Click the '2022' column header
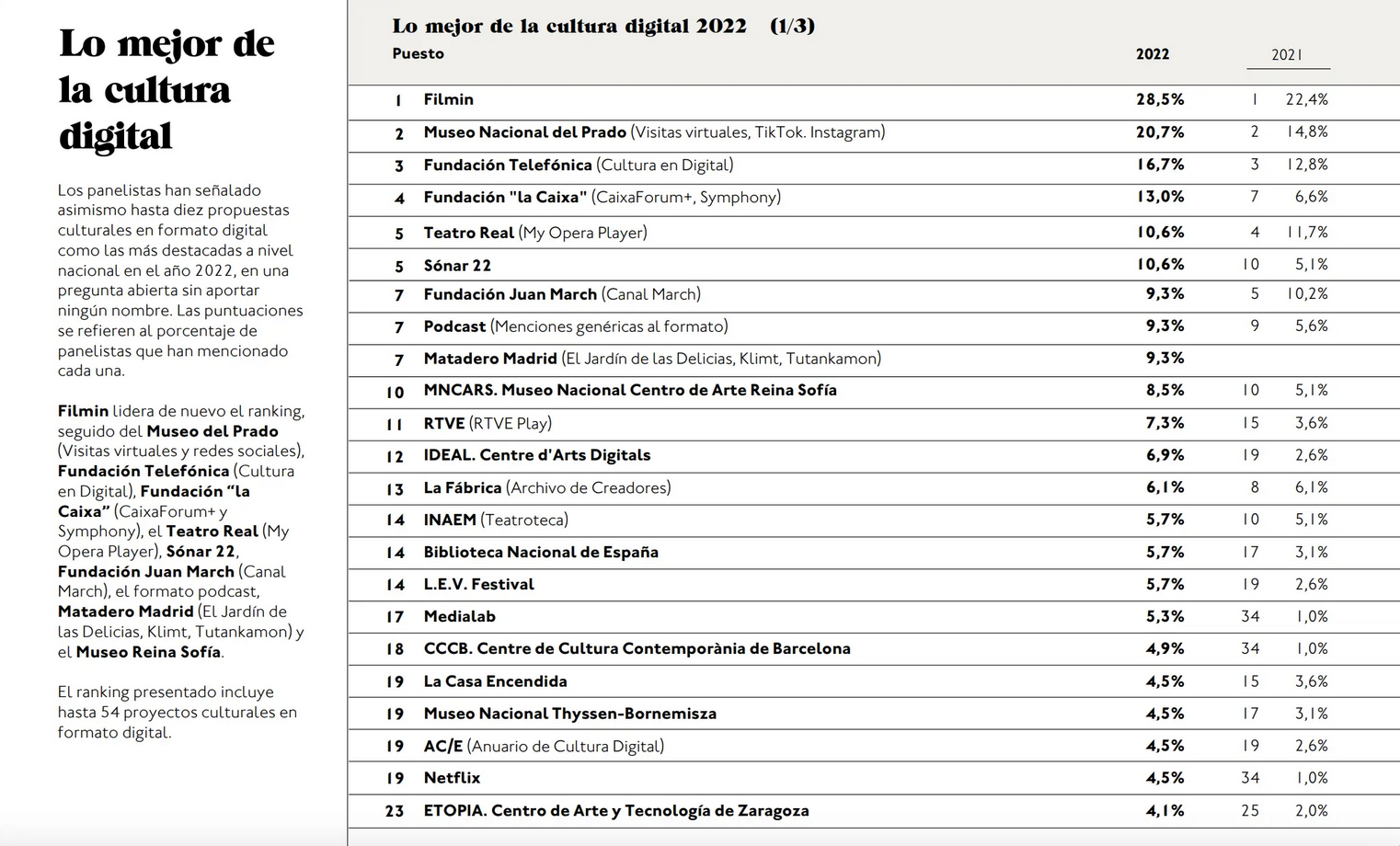Image resolution: width=1400 pixels, height=846 pixels. point(1153,54)
